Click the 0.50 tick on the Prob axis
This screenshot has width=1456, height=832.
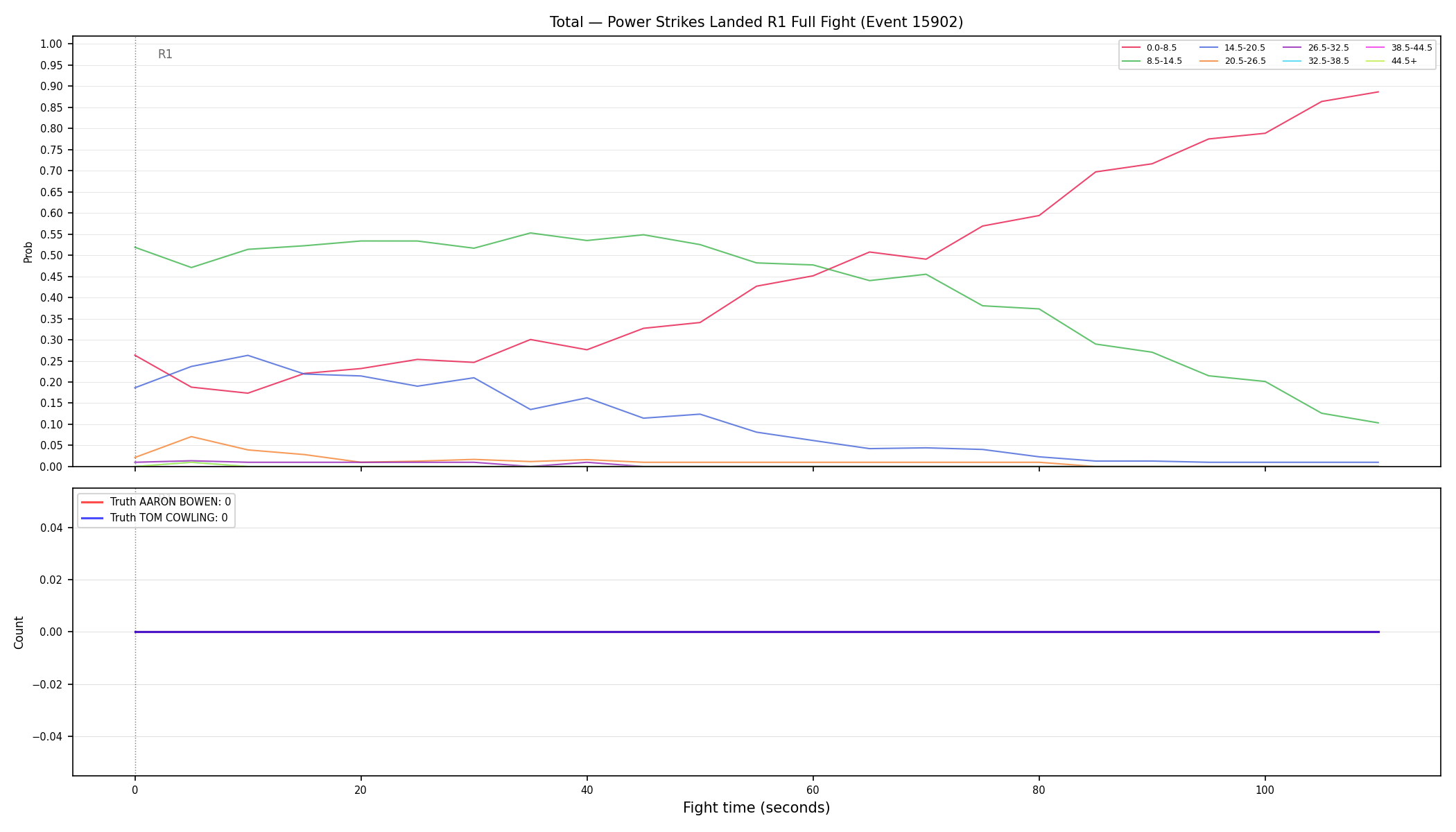coord(51,256)
